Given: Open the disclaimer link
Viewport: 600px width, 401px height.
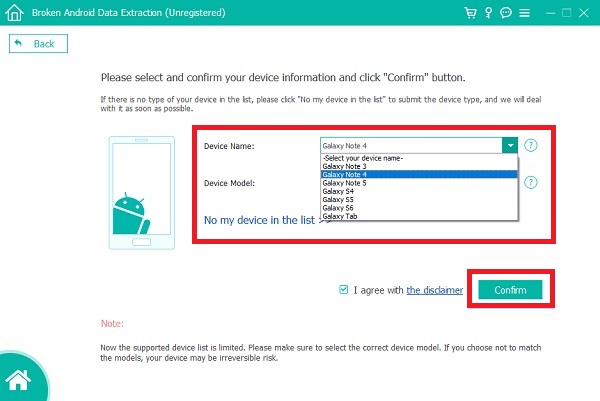Looking at the screenshot, I should pyautogui.click(x=434, y=290).
